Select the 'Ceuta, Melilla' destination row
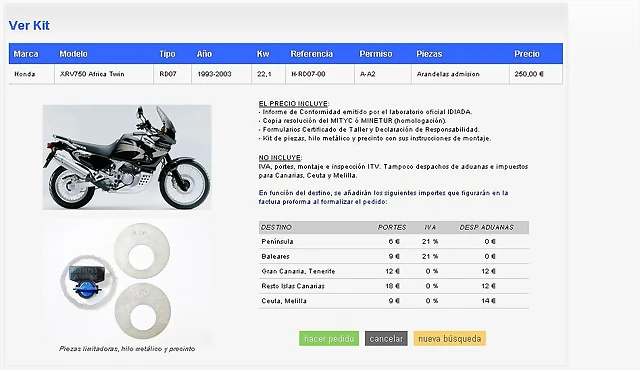640x370 pixels. (394, 301)
